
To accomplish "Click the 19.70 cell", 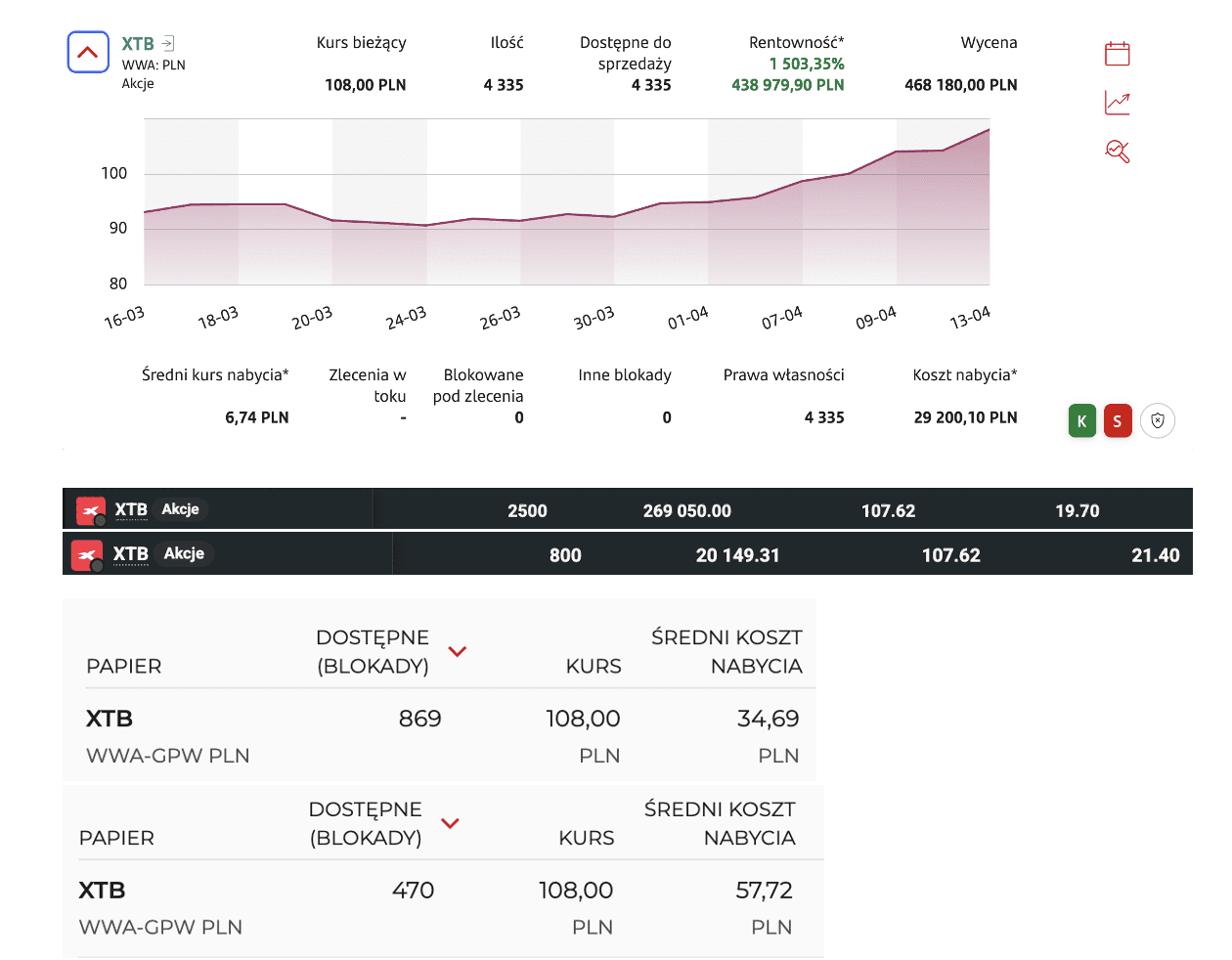I will pyautogui.click(x=1078, y=511).
